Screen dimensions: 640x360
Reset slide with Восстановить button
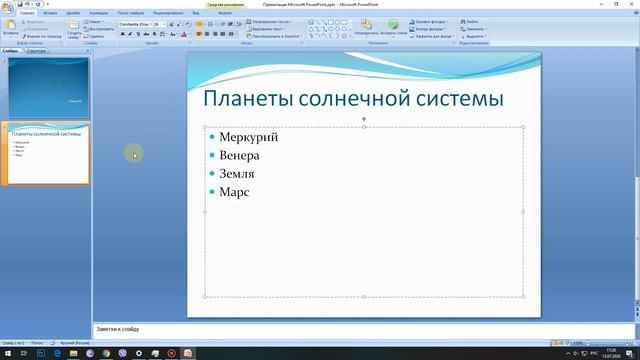click(99, 29)
